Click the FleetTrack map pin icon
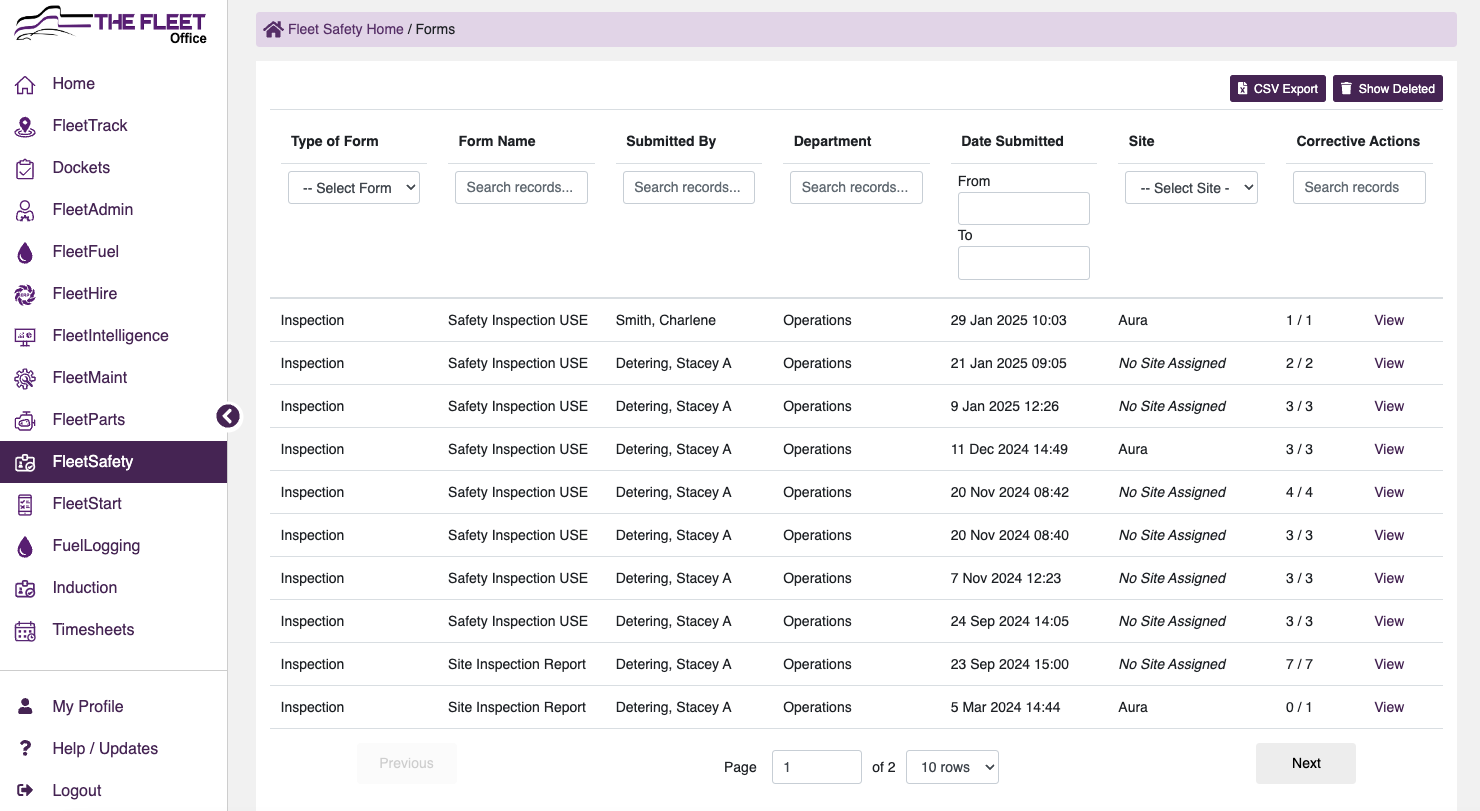1480x811 pixels. click(x=26, y=126)
